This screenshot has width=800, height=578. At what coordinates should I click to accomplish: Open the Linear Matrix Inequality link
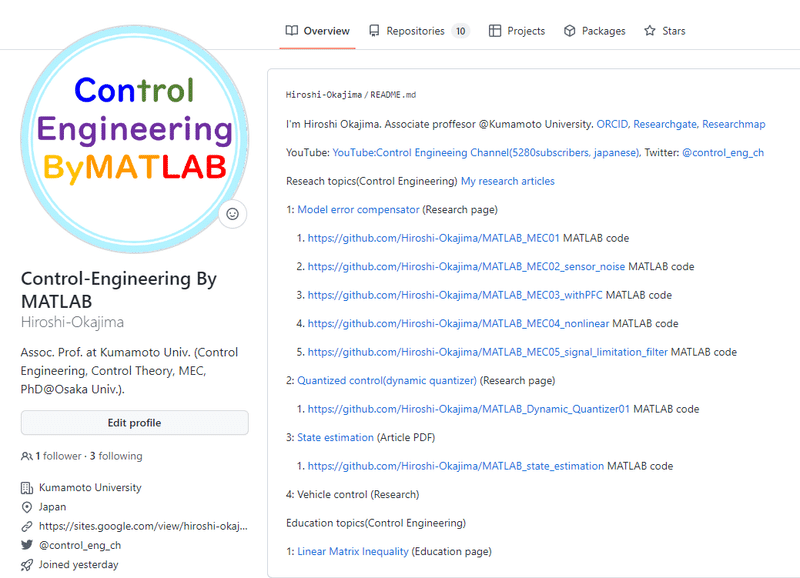click(353, 551)
